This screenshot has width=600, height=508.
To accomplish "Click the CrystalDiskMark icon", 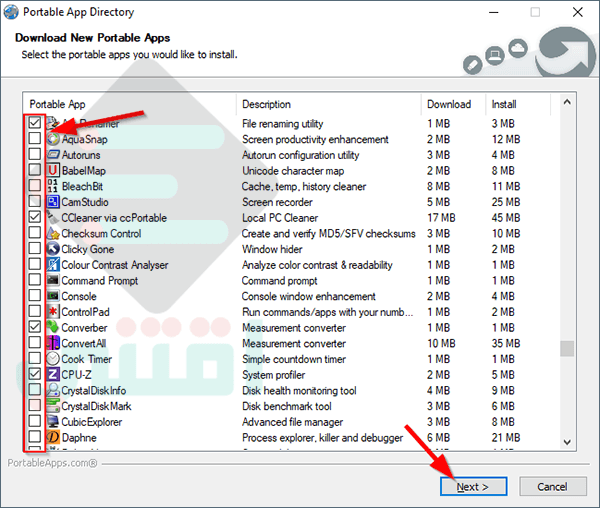I will click(x=53, y=405).
